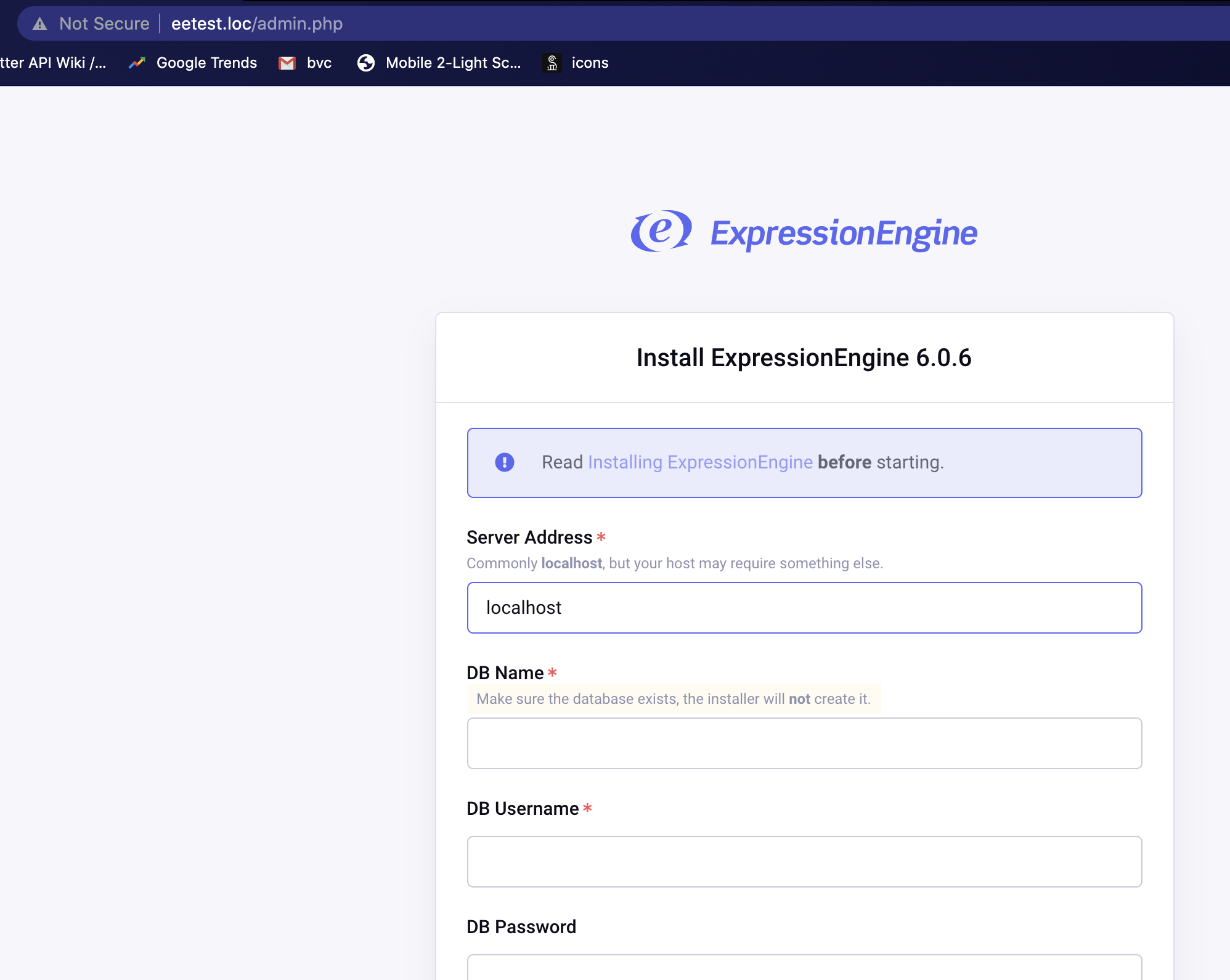This screenshot has width=1230, height=980.
Task: Click the icons bookmark favicon
Action: coord(552,63)
